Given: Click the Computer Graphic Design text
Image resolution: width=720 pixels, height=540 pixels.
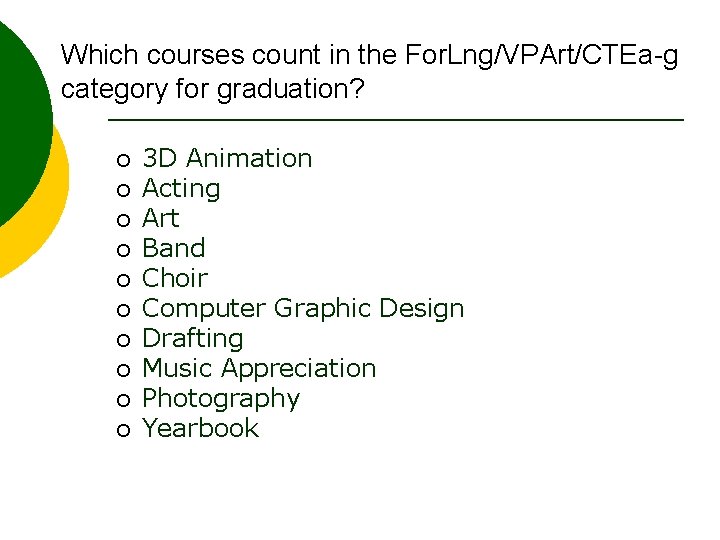Looking at the screenshot, I should (303, 308).
